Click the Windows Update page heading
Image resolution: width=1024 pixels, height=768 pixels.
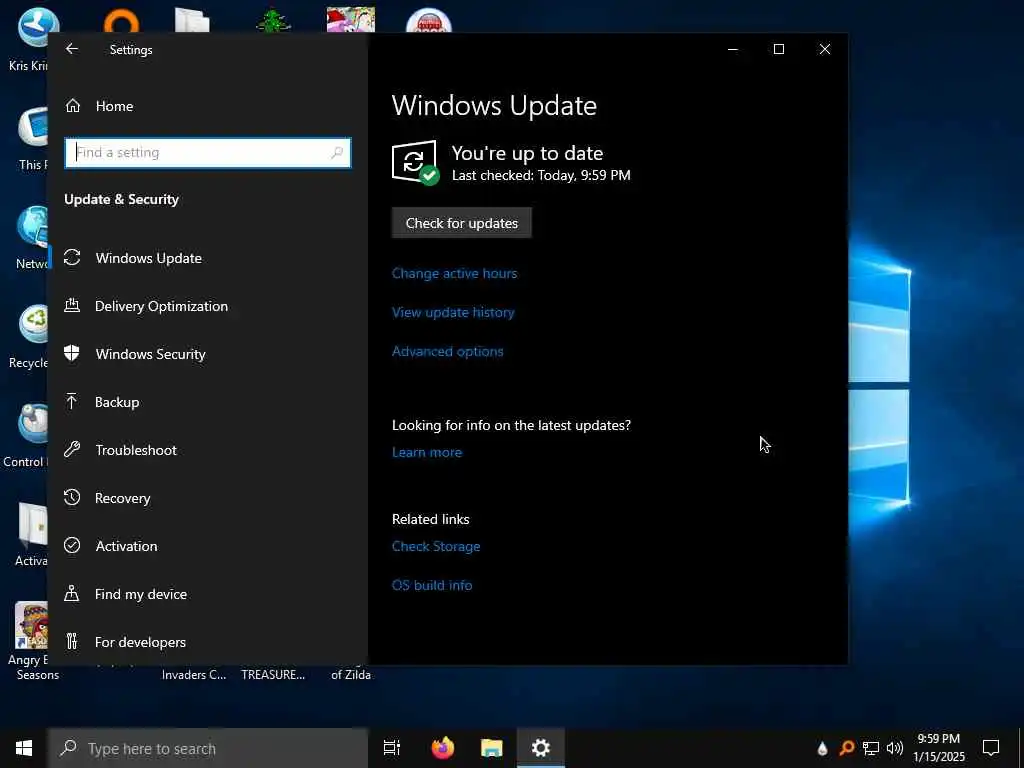point(494,106)
